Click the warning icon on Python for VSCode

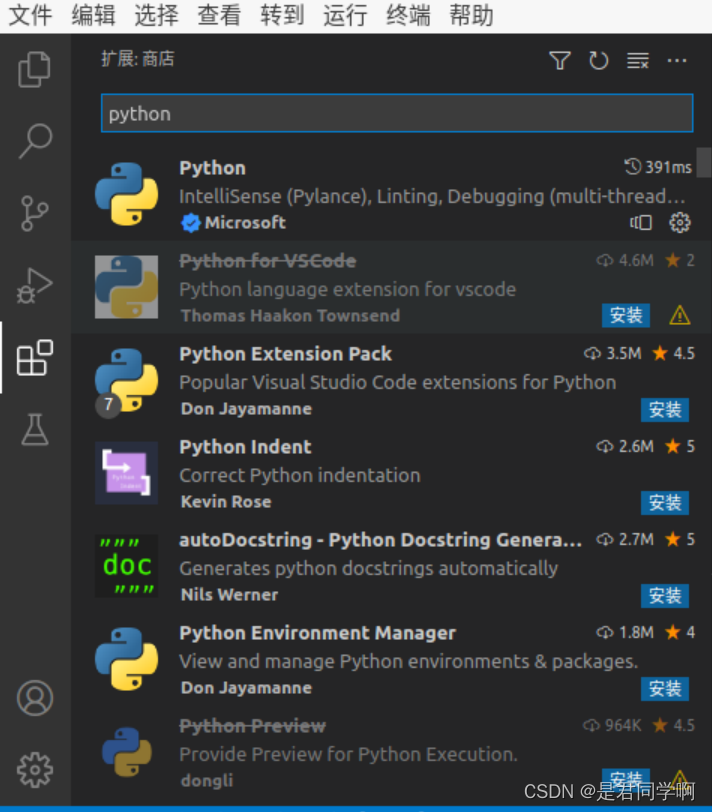coord(679,315)
